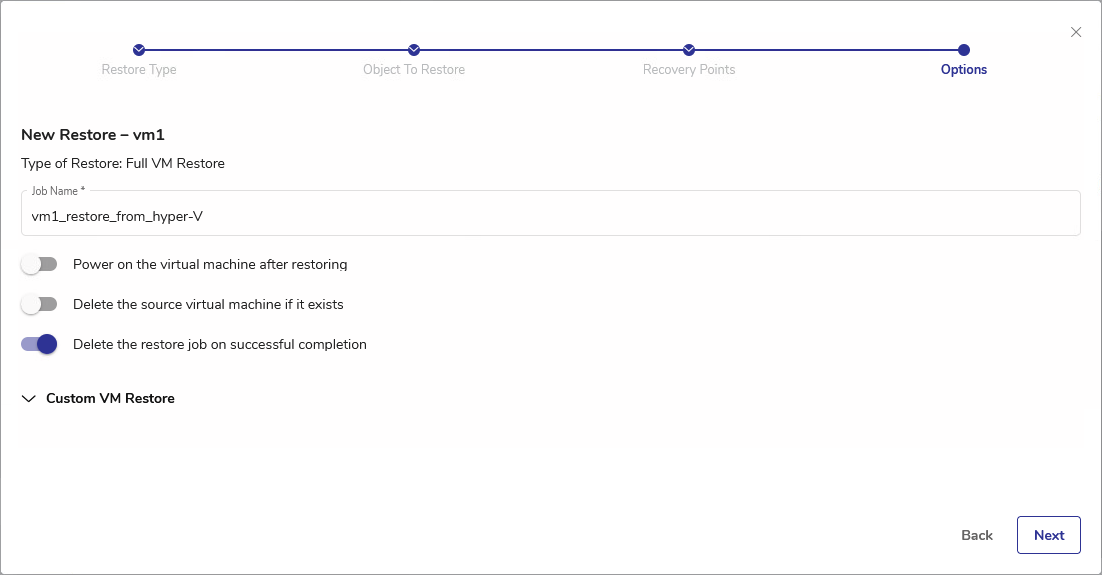Select the Options step label

[x=964, y=70]
